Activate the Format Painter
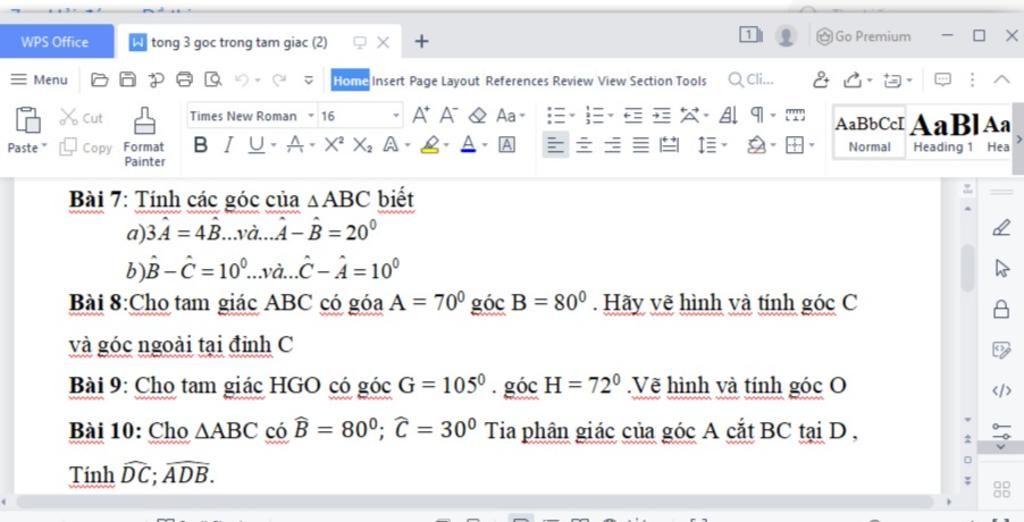The height and width of the screenshot is (522, 1024). [144, 137]
